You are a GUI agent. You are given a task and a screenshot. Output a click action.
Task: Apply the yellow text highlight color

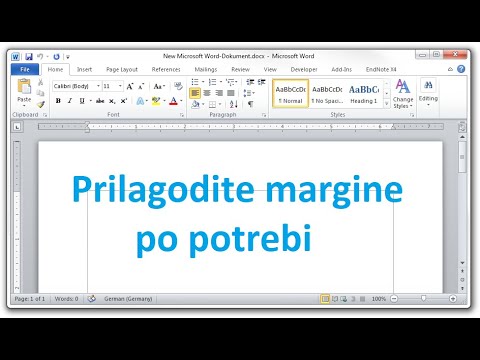[156, 101]
